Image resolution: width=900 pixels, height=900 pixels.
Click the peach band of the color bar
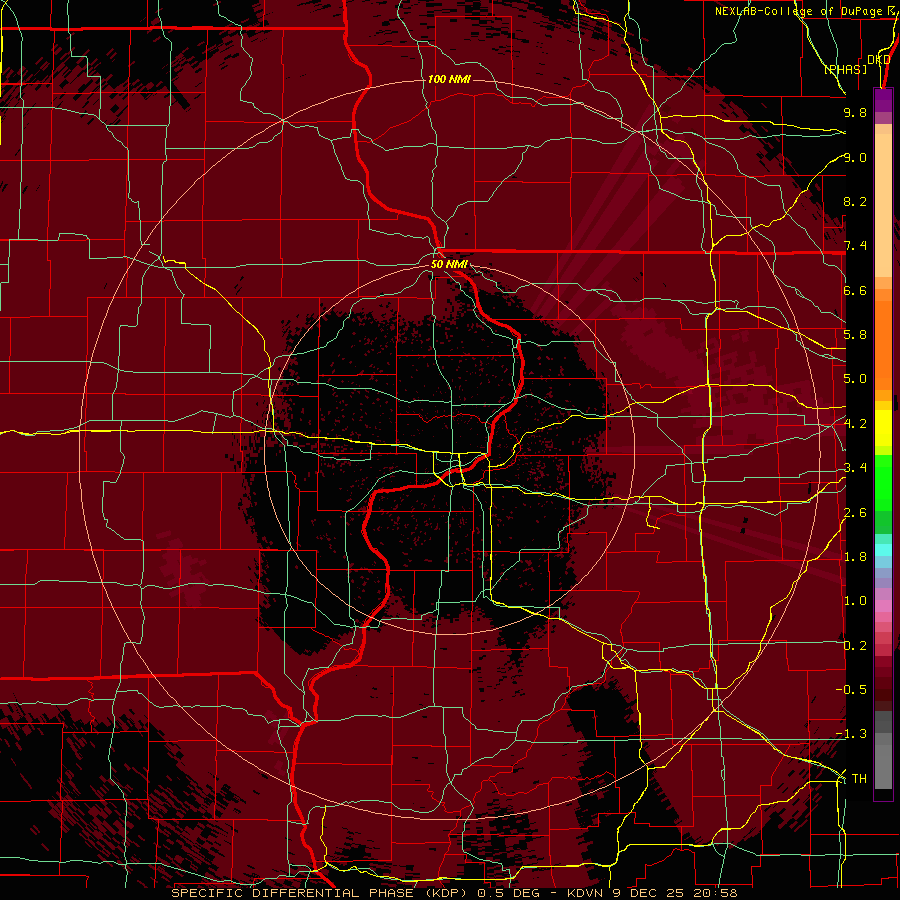pyautogui.click(x=883, y=201)
